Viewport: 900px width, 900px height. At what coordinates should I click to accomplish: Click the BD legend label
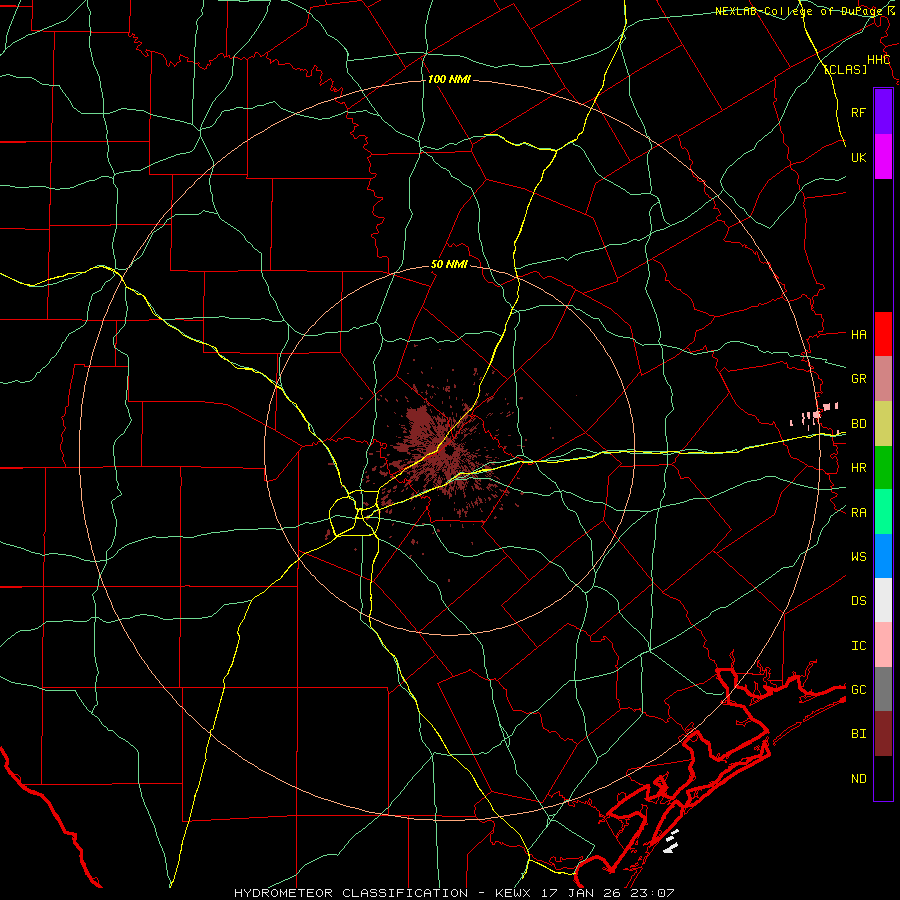[858, 424]
